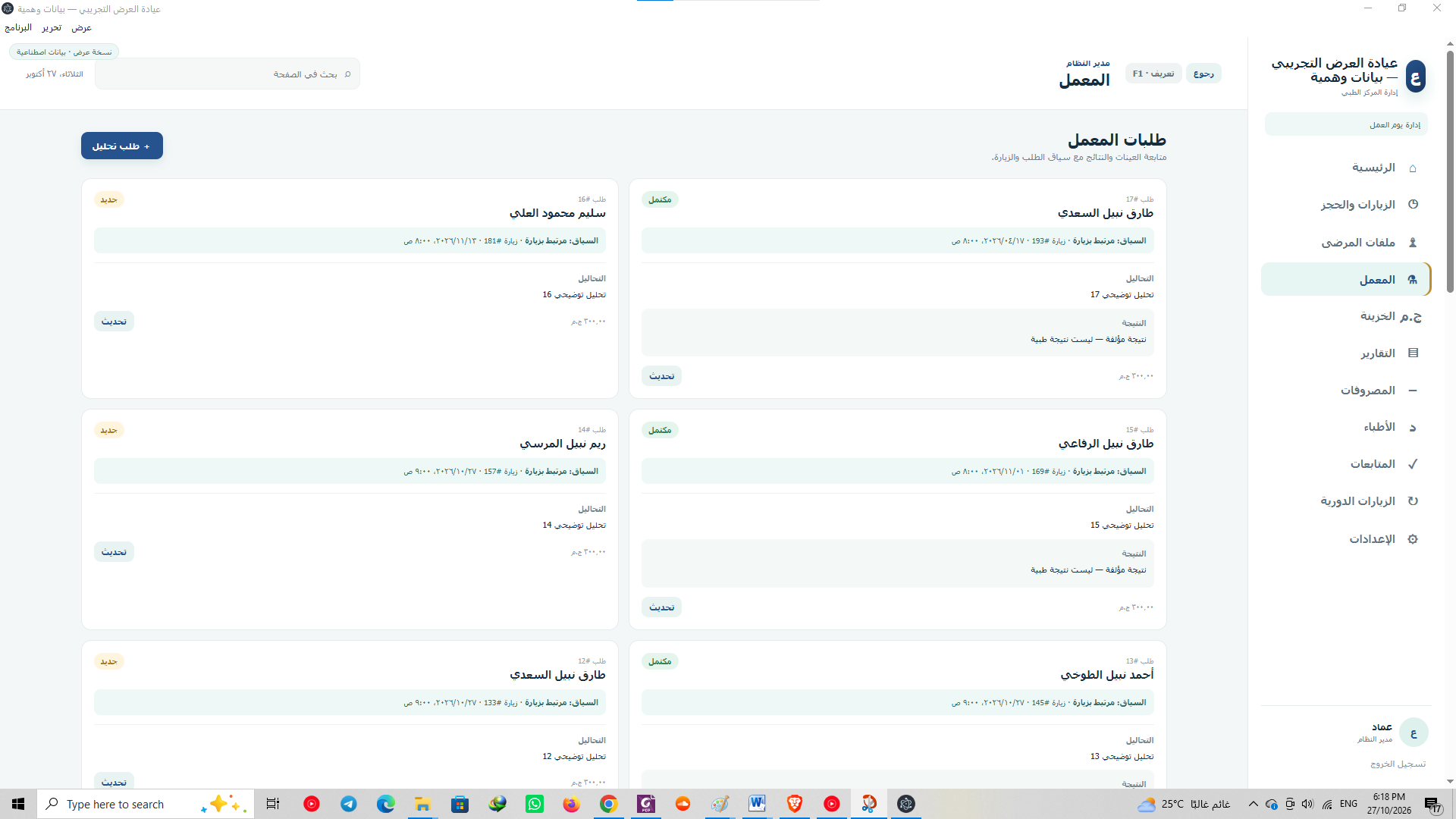The height and width of the screenshot is (819, 1456).
Task: Click the نسخة عرض demo data badge
Action: pyautogui.click(x=64, y=52)
